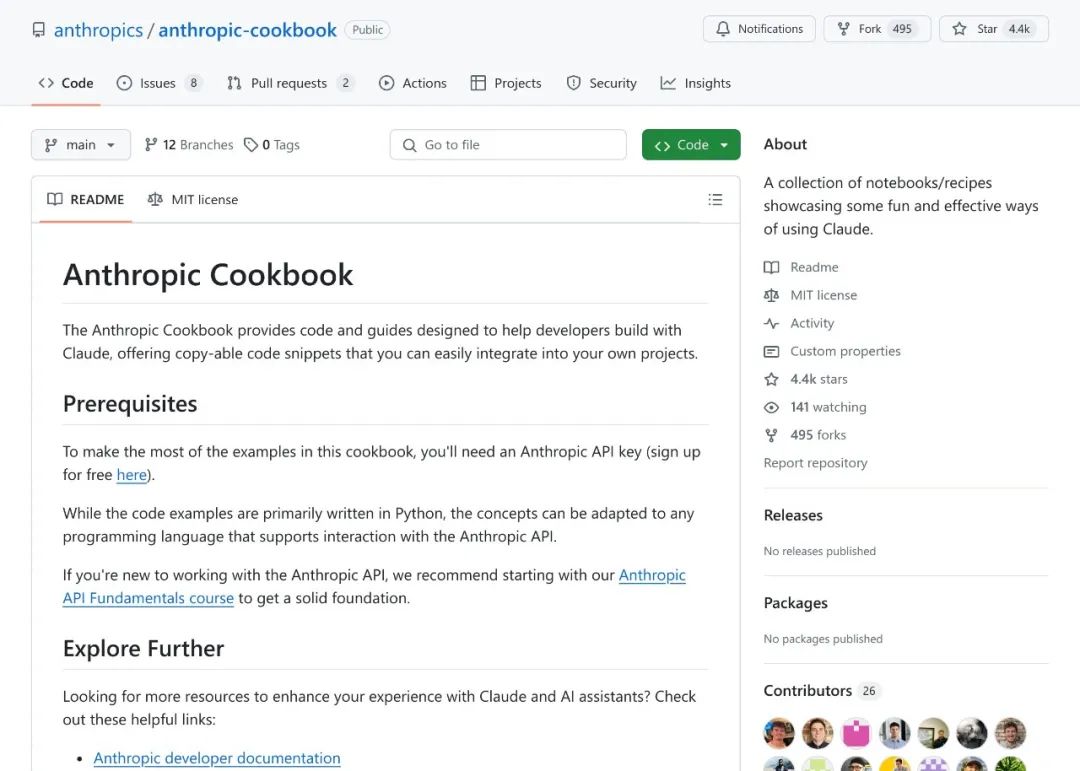Click the 'here' sign up link
Screen dimensions: 1080x771
[132, 475]
